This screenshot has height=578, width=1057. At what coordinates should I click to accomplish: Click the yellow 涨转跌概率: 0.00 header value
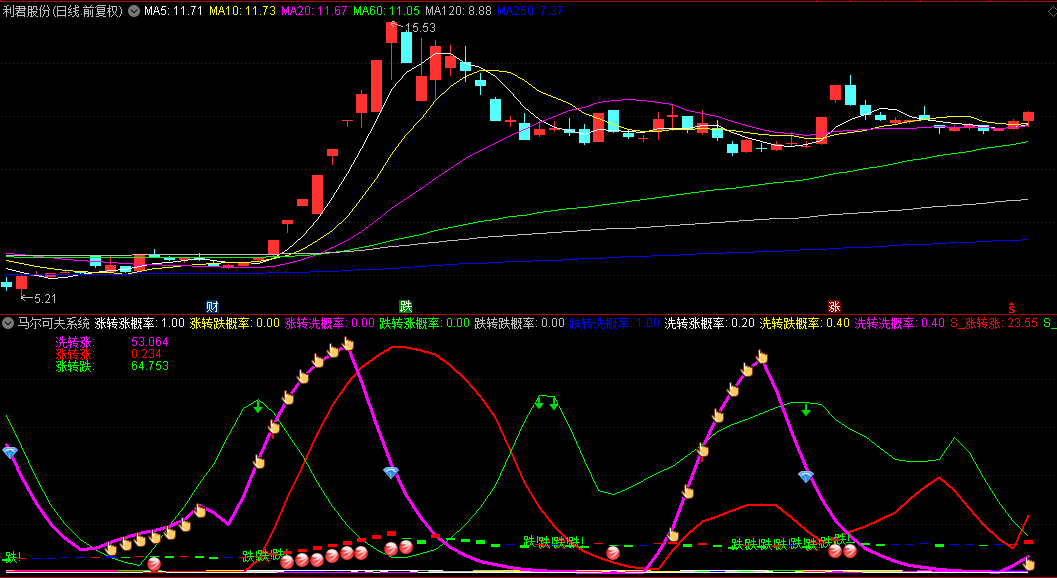pos(235,323)
